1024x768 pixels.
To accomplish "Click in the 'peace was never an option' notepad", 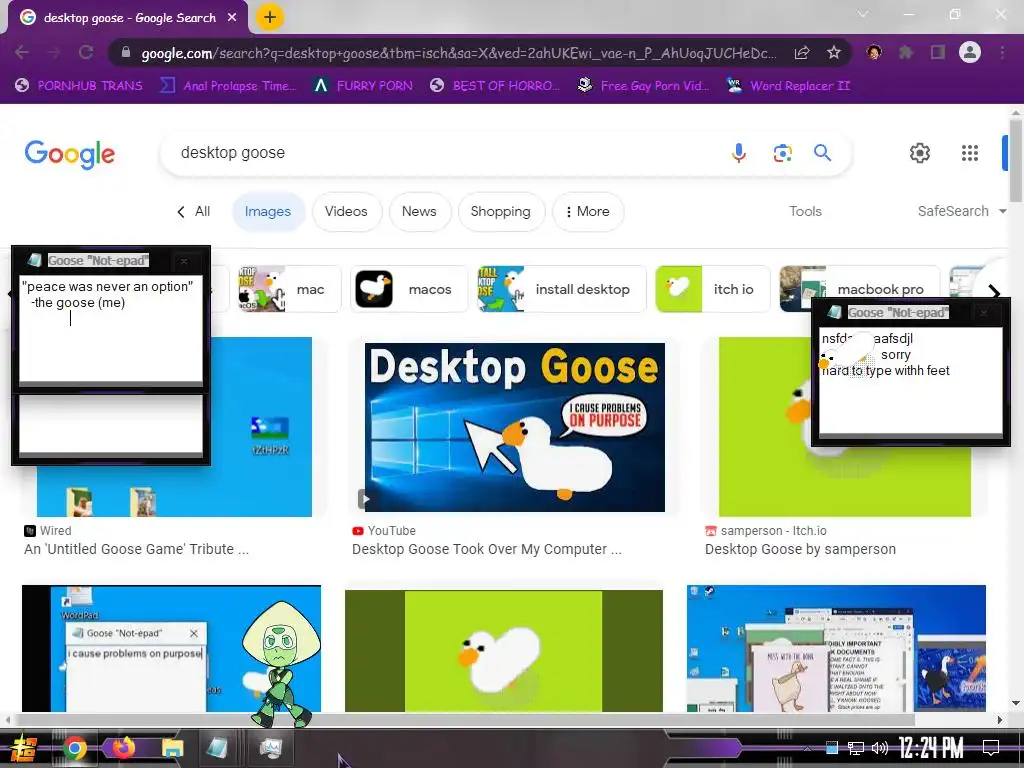I will tap(111, 330).
